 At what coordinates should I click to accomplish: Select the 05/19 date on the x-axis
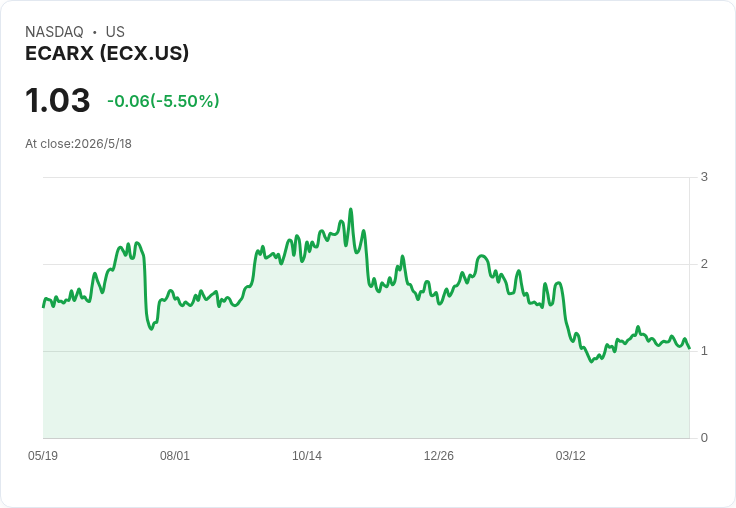(43, 456)
